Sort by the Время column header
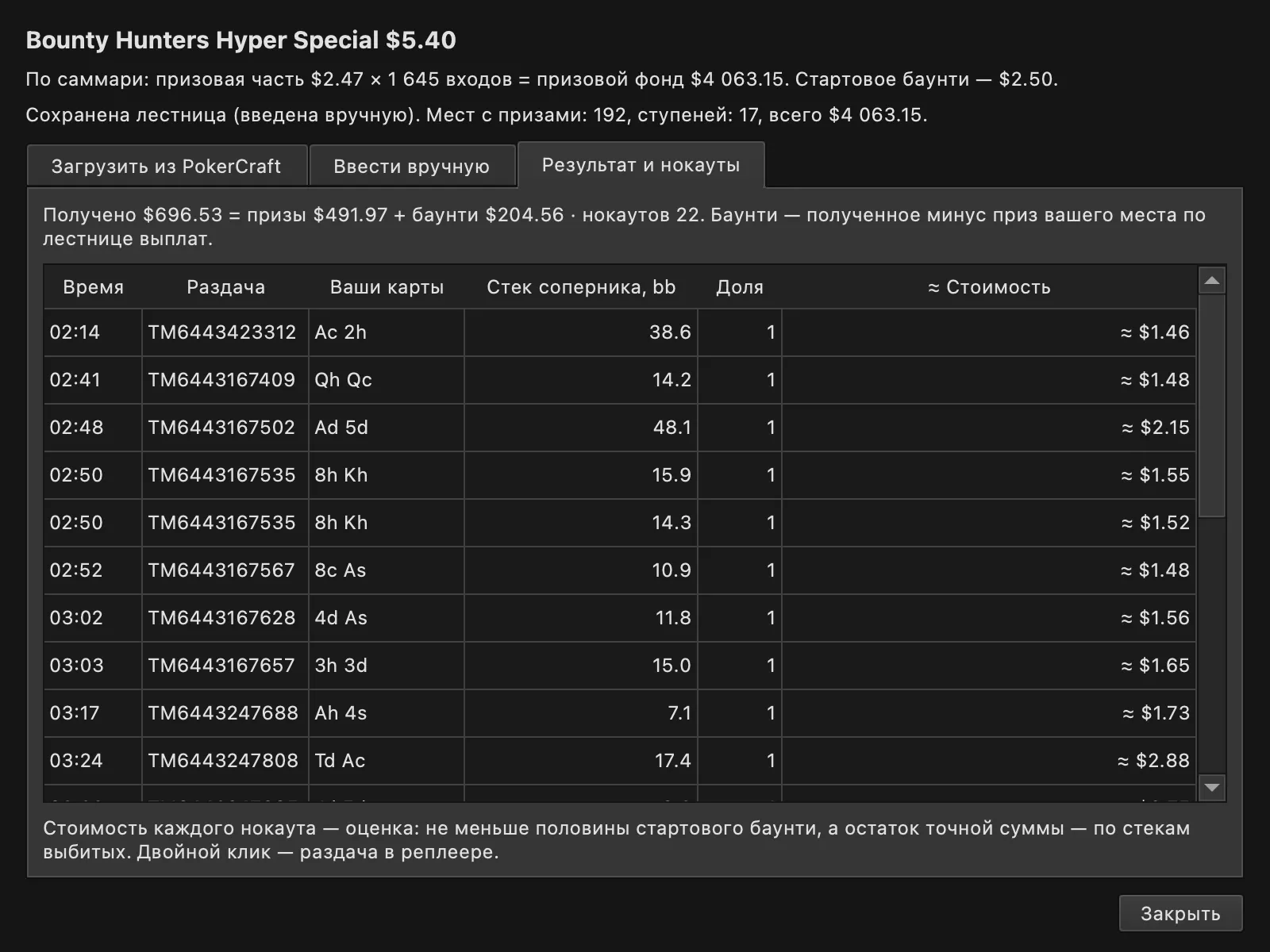 (x=94, y=287)
